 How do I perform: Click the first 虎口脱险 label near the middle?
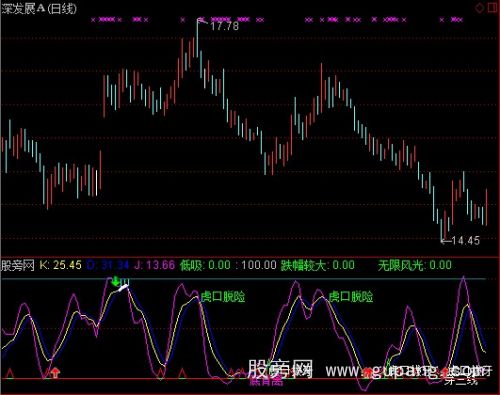click(x=223, y=296)
